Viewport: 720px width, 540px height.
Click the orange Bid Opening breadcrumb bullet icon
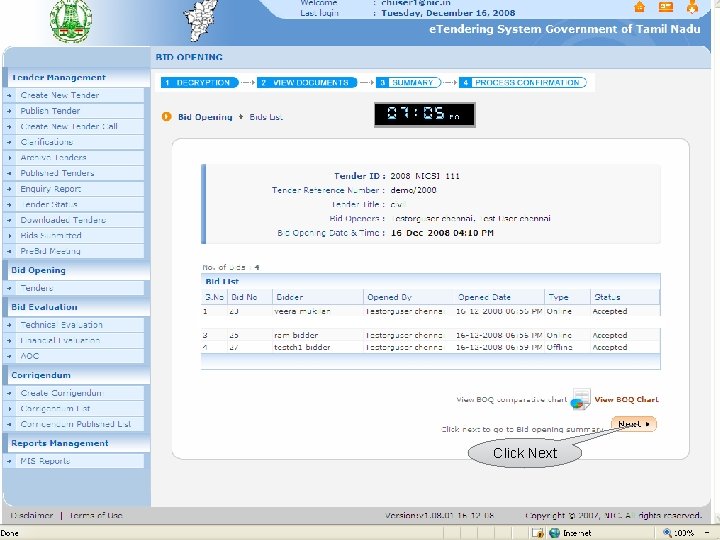click(x=166, y=117)
